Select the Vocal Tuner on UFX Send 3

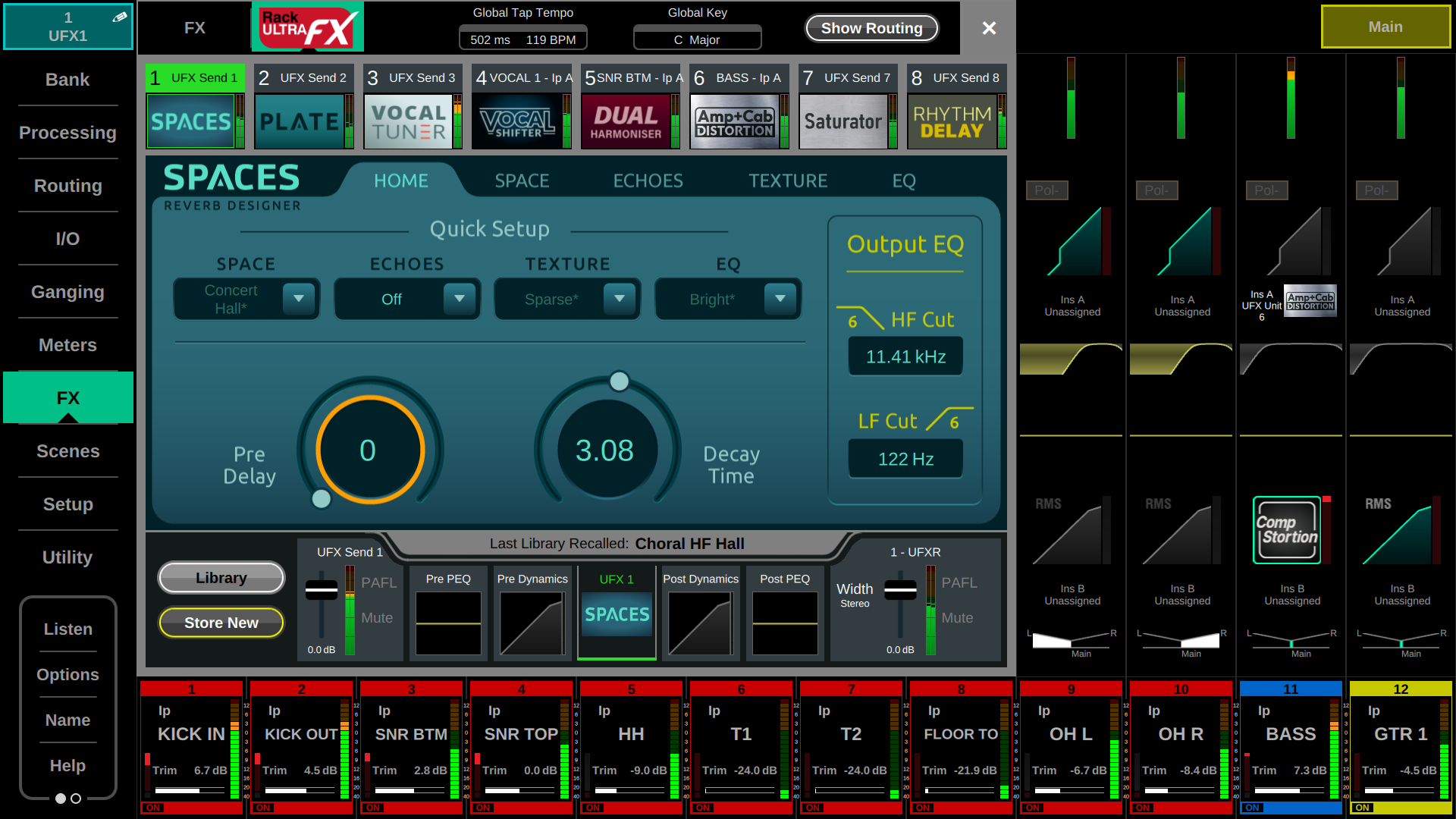click(410, 121)
